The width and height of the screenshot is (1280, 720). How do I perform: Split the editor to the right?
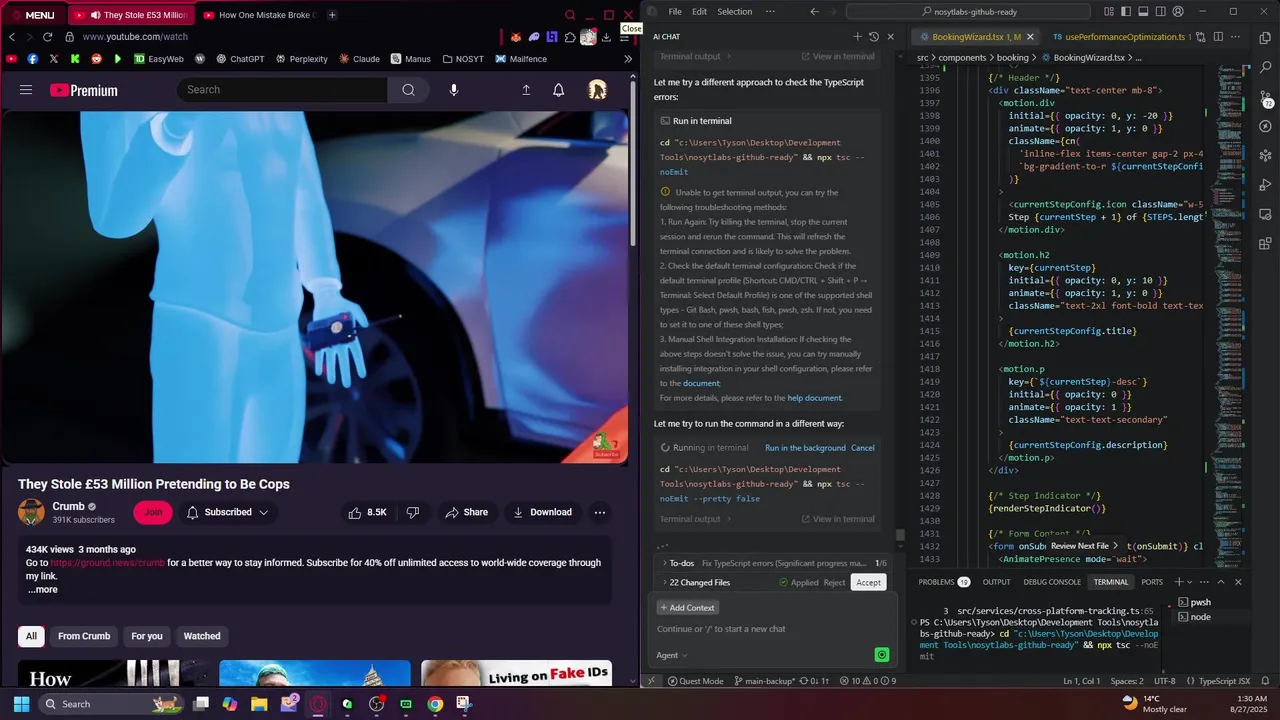(x=1218, y=37)
